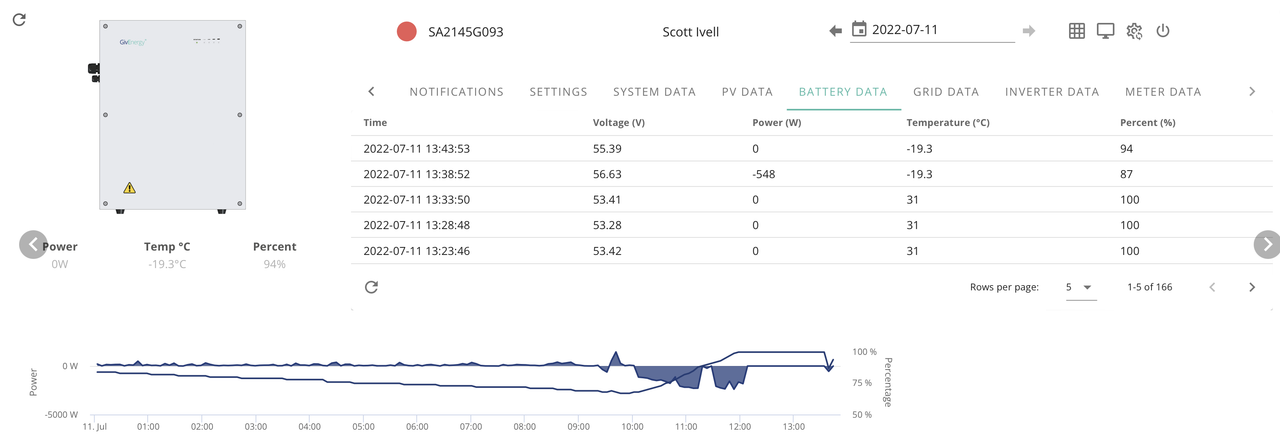This screenshot has height=443, width=1280.
Task: Select row with time 13:28:48
Action: coord(812,225)
